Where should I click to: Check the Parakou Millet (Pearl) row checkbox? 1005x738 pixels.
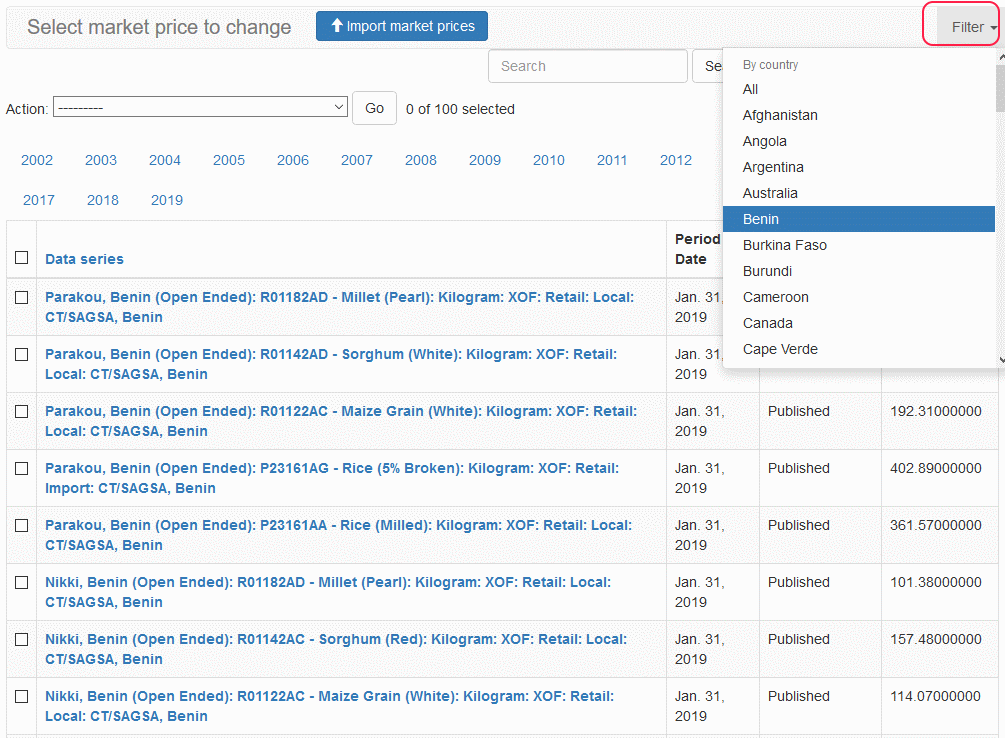(22, 298)
